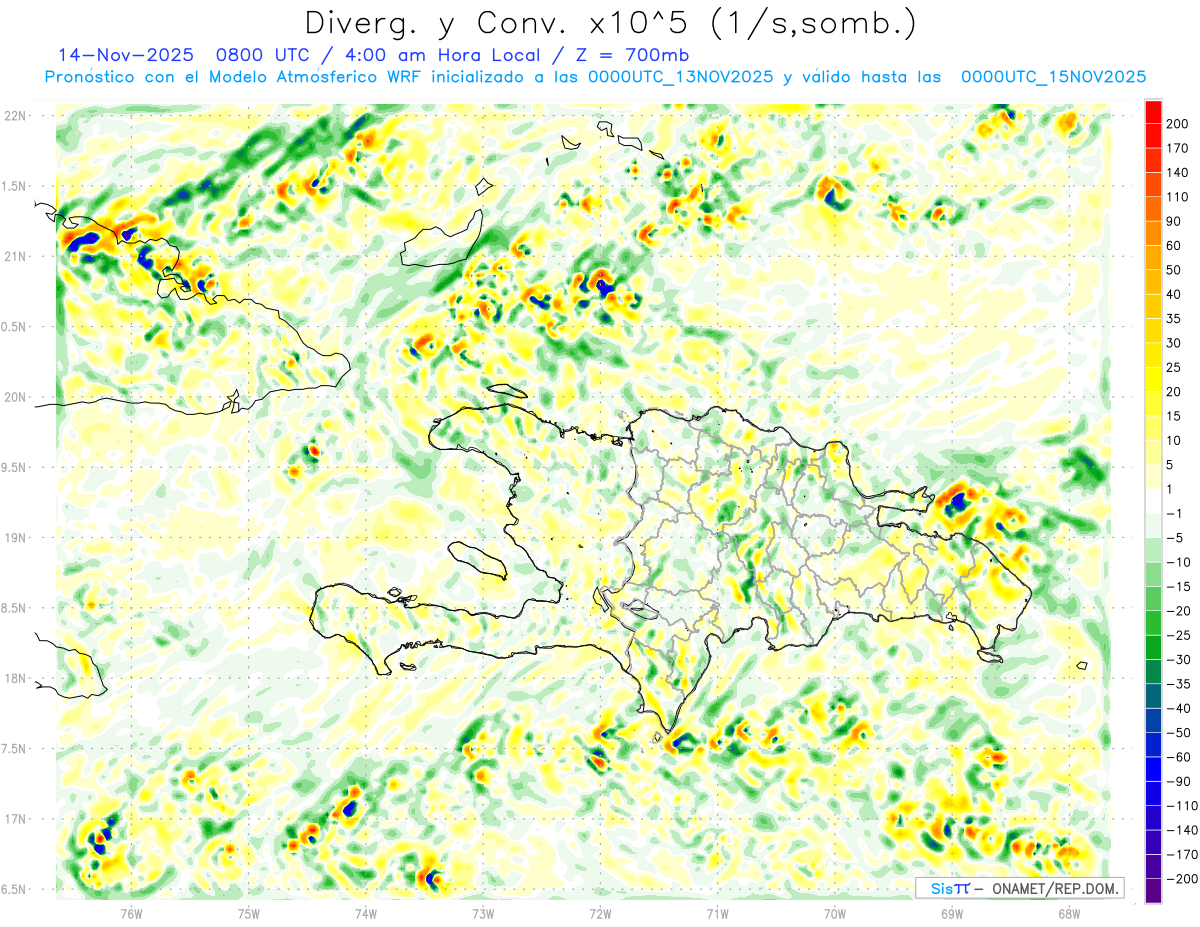This screenshot has width=1200, height=927.
Task: Click the 73W longitude label
Action: 483,913
